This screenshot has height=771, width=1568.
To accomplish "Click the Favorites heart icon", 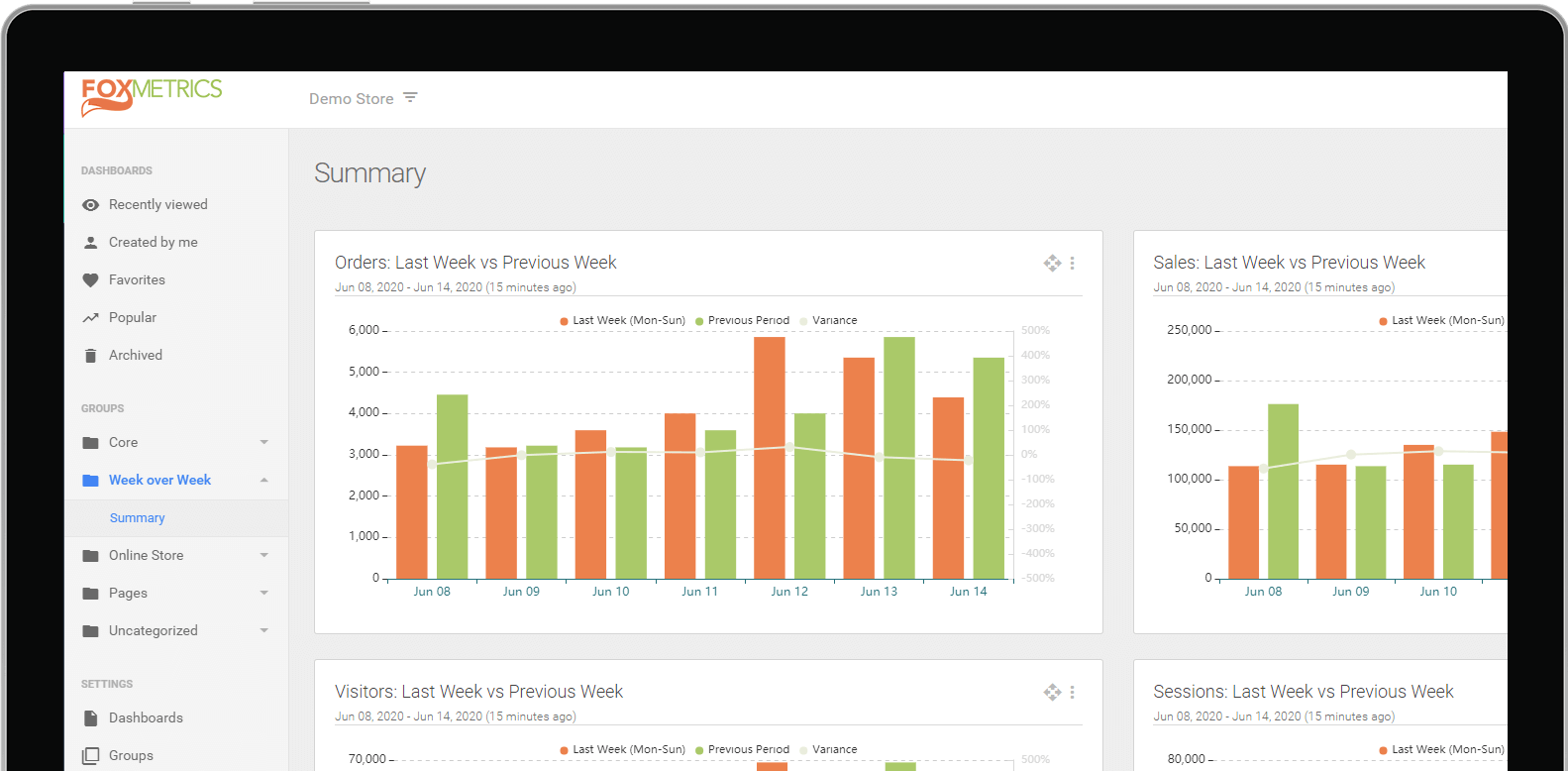I will pyautogui.click(x=90, y=280).
